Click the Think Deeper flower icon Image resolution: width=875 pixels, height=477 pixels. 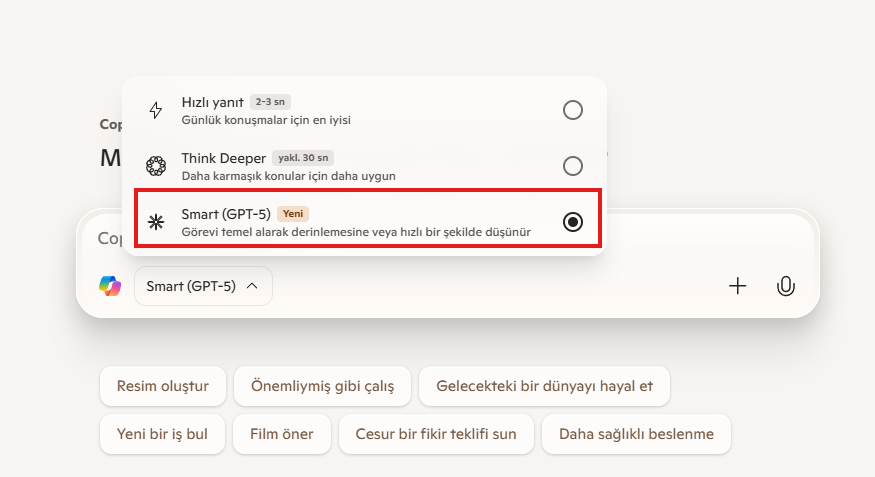point(156,166)
